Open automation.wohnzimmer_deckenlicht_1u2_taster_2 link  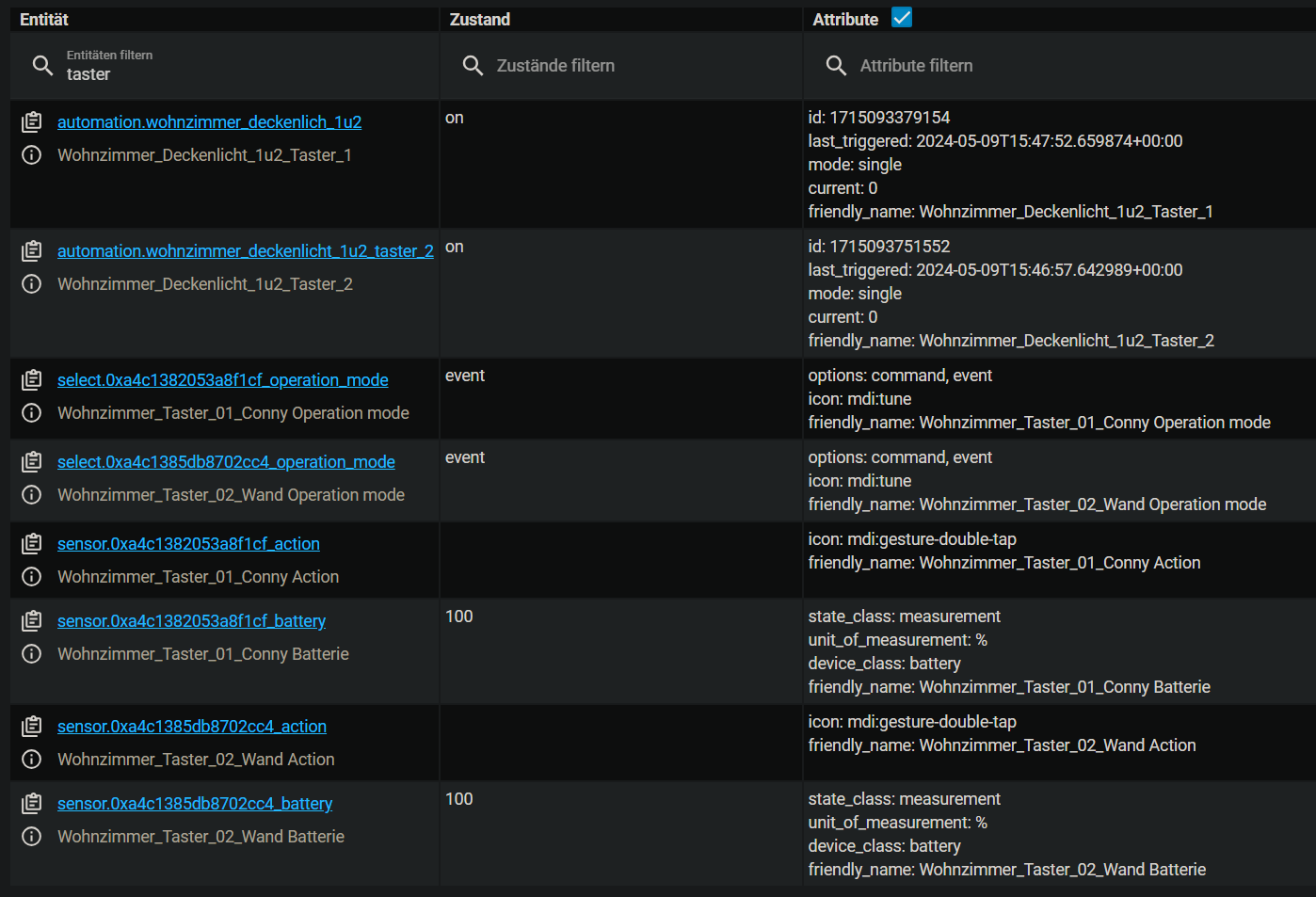click(x=245, y=251)
